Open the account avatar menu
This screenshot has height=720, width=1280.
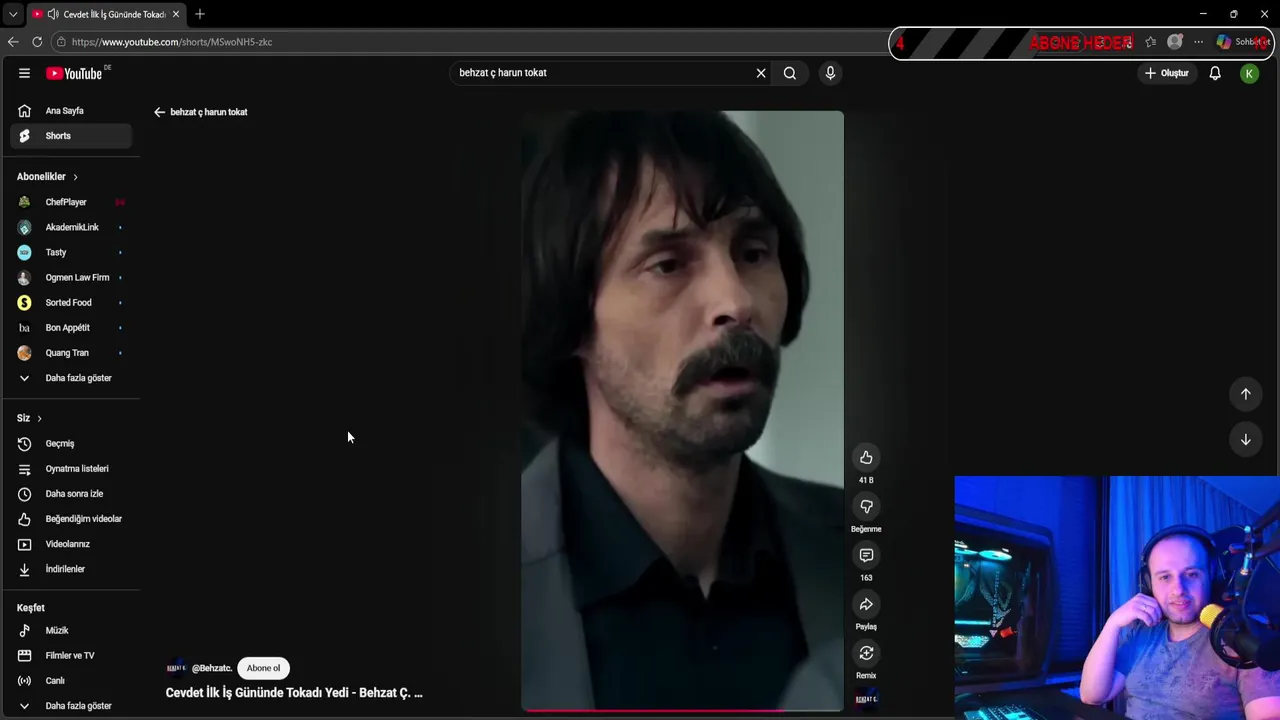coord(1249,73)
